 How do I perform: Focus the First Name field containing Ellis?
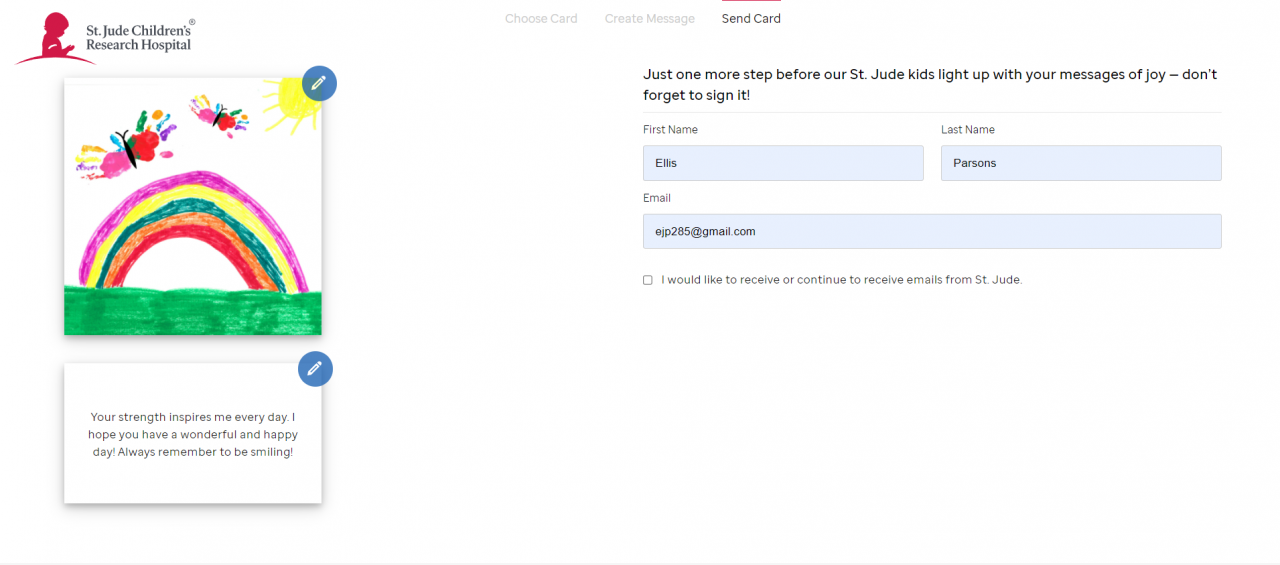tap(783, 163)
